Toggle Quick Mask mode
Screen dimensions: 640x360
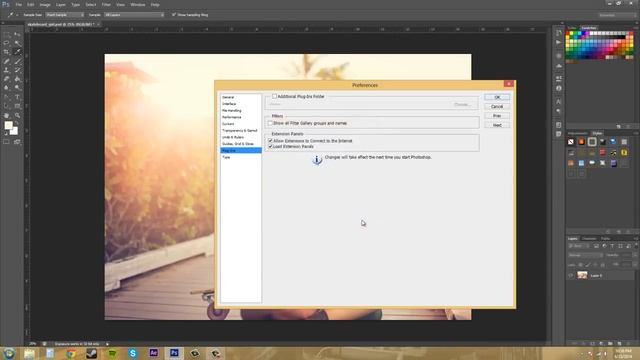point(6,142)
